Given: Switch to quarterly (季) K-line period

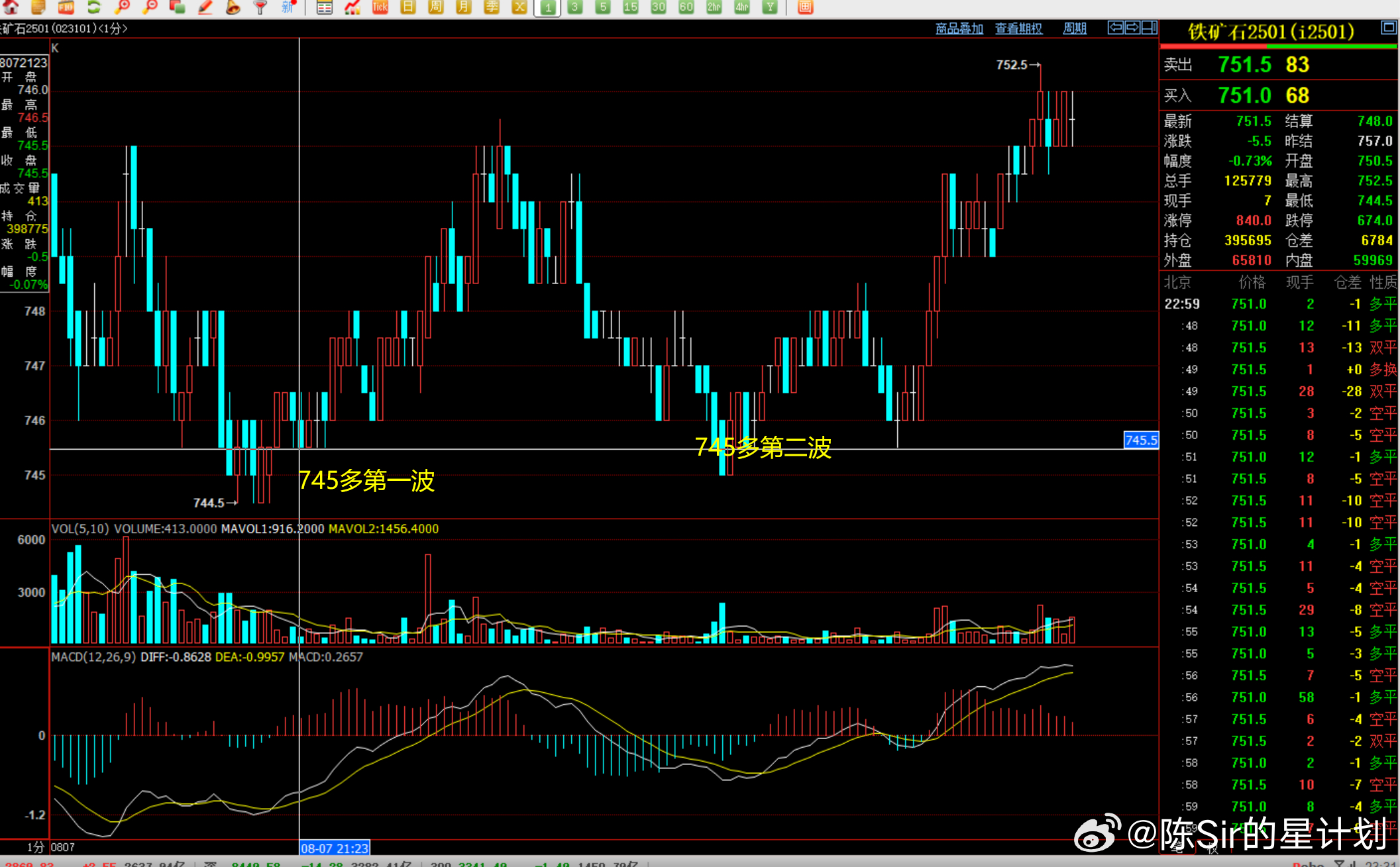Looking at the screenshot, I should (492, 7).
